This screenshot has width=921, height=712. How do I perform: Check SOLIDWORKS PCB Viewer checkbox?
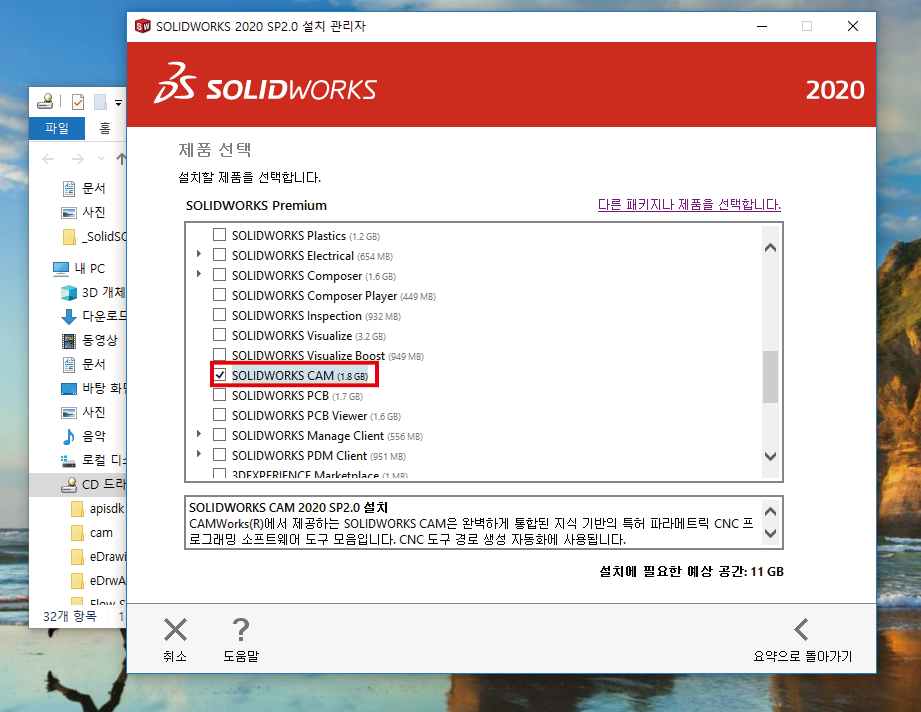pyautogui.click(x=219, y=415)
